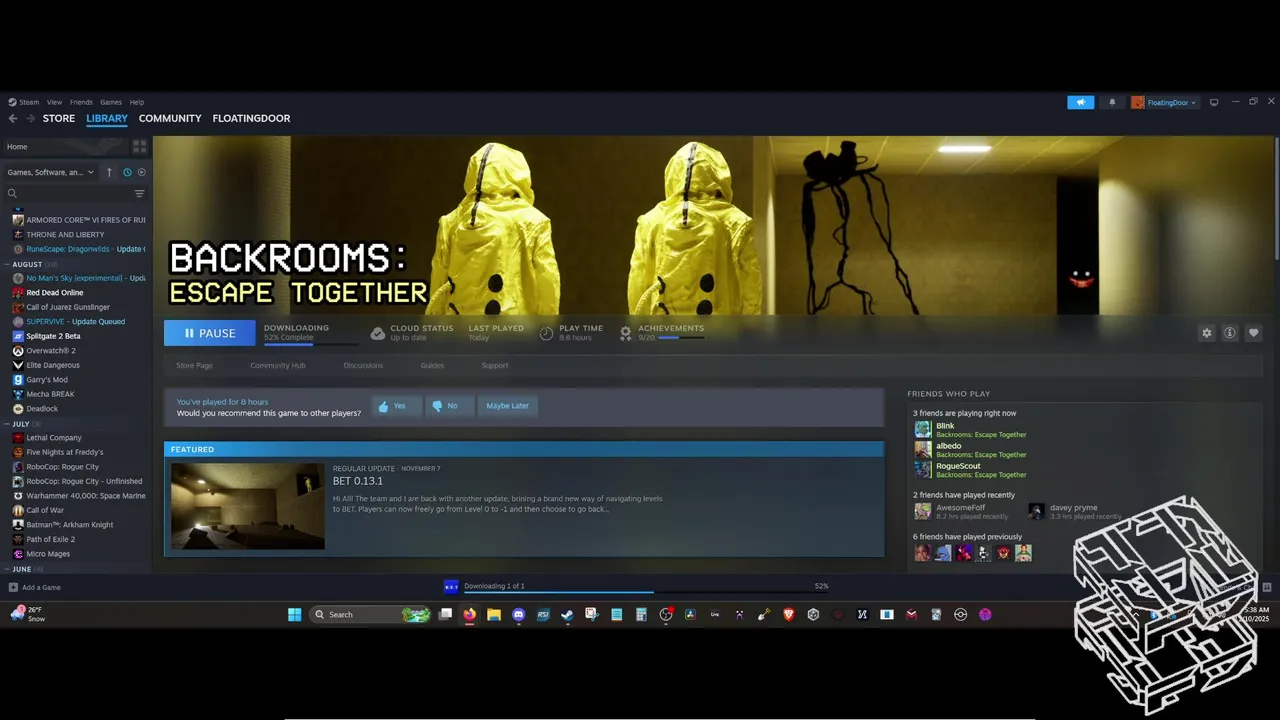Open friend albedo's entry
The width and height of the screenshot is (1280, 720).
970,450
